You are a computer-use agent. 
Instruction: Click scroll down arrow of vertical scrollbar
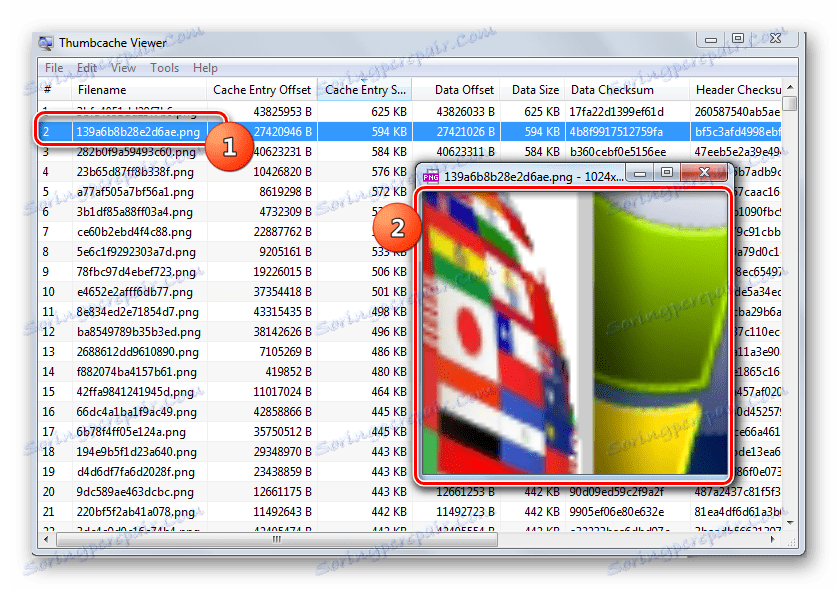click(x=790, y=523)
